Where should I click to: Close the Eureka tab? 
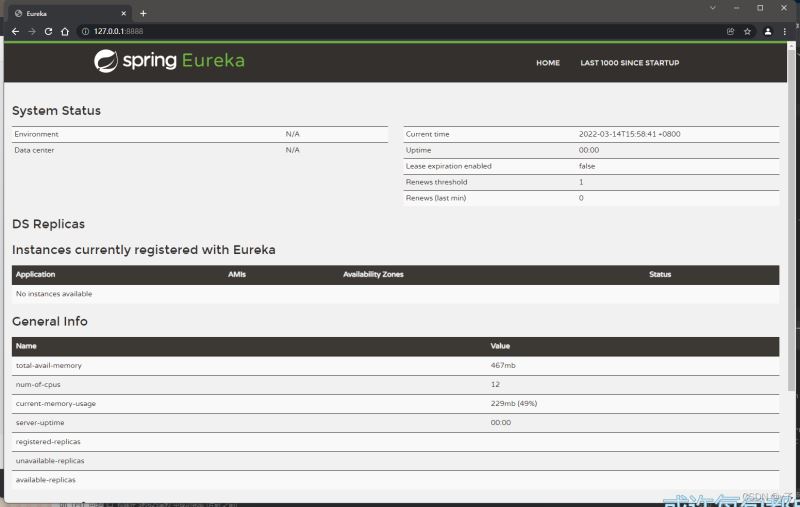[123, 13]
